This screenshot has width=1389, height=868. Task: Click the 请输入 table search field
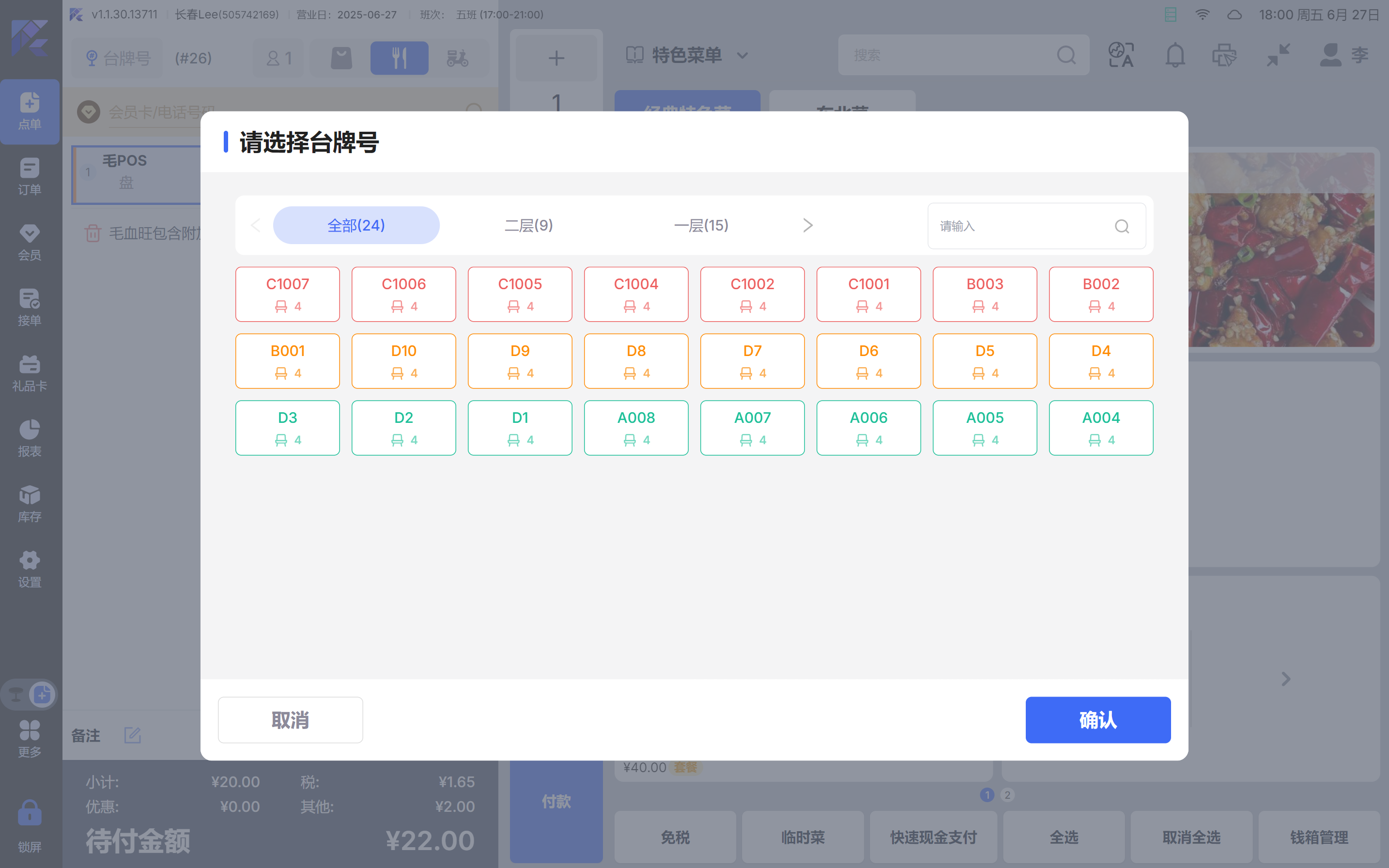coord(1036,226)
